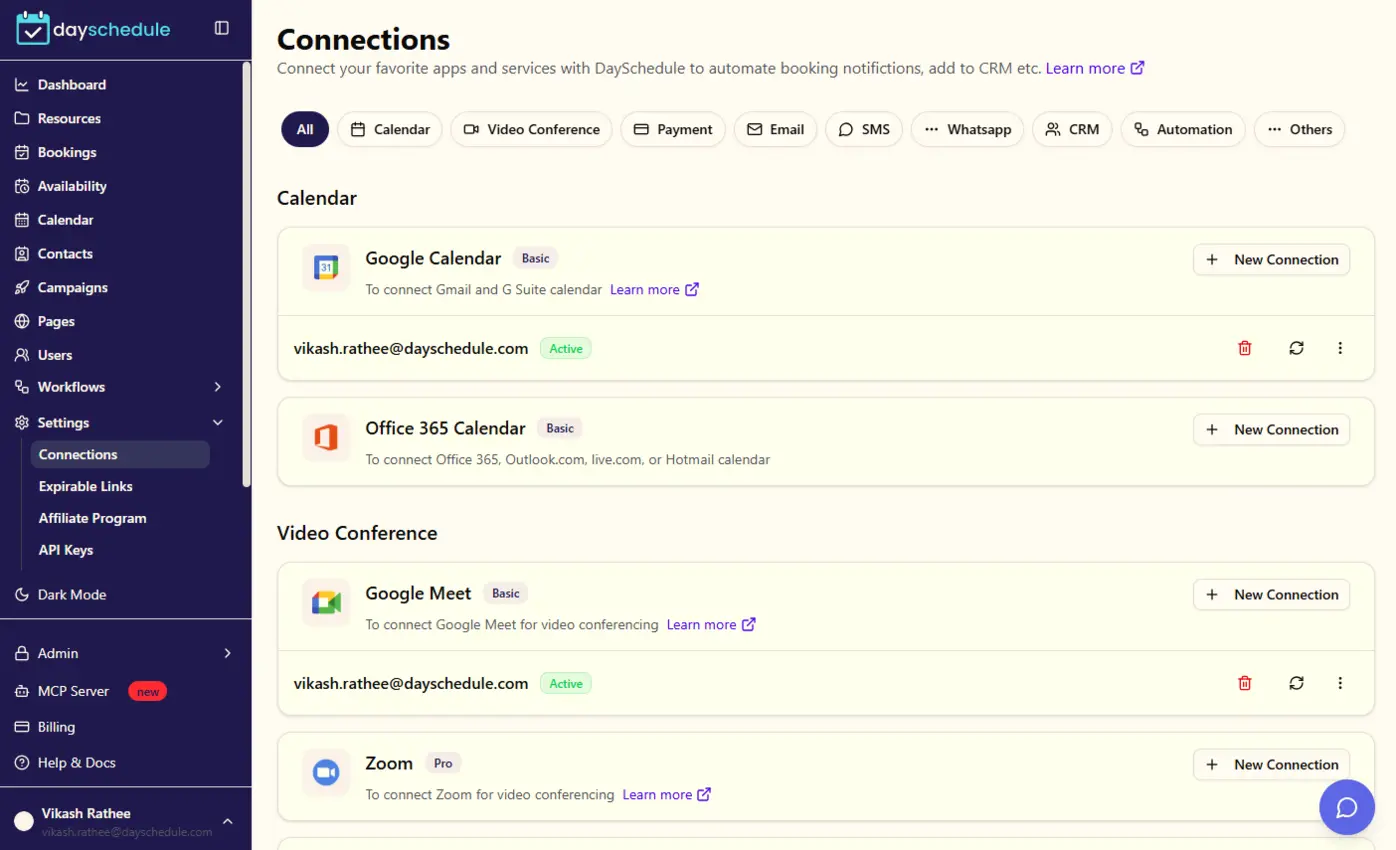Viewport: 1396px width, 850px height.
Task: Open more options for Google Meet connection
Action: point(1340,683)
